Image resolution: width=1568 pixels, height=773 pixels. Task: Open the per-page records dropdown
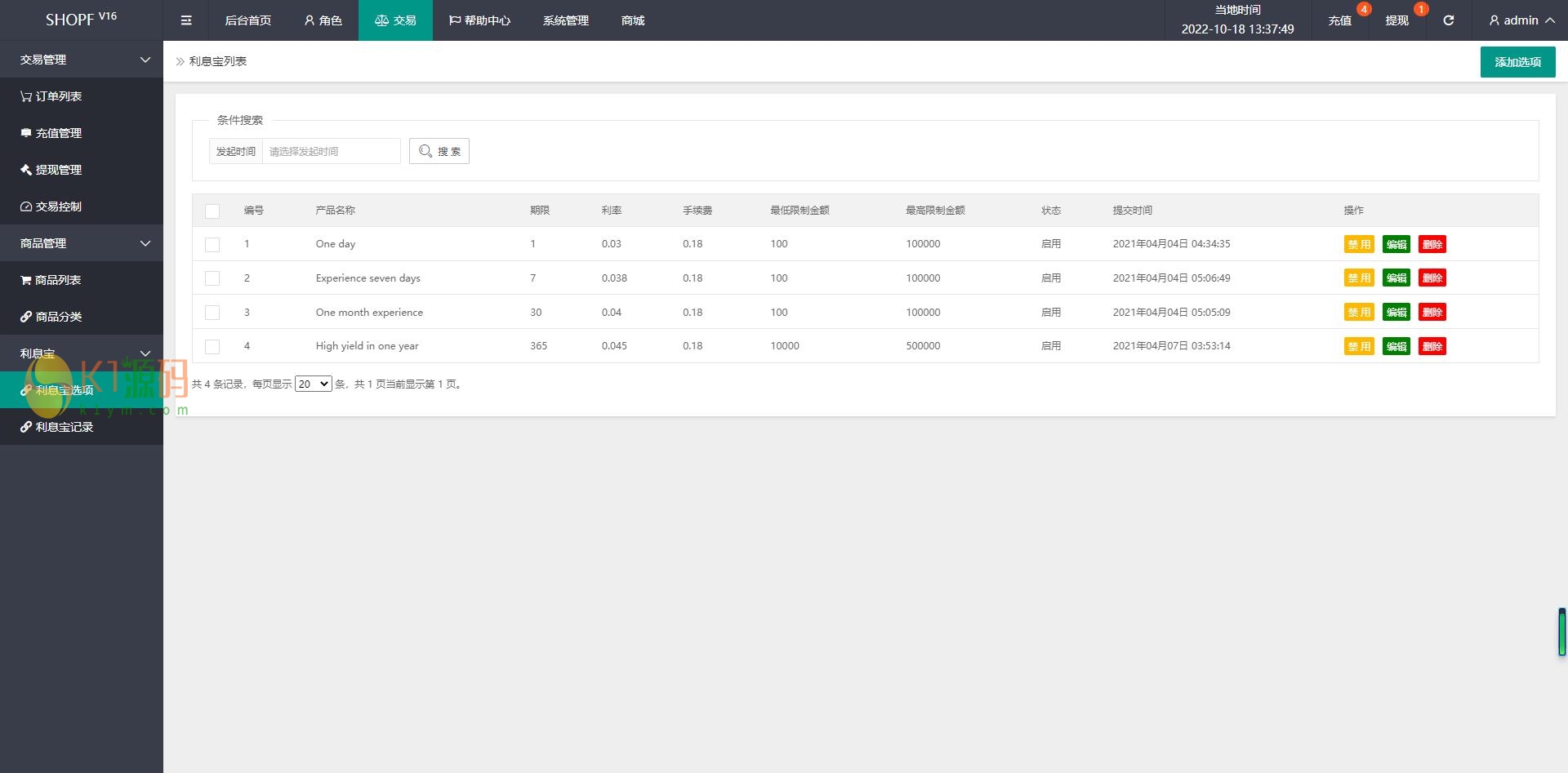tap(313, 384)
